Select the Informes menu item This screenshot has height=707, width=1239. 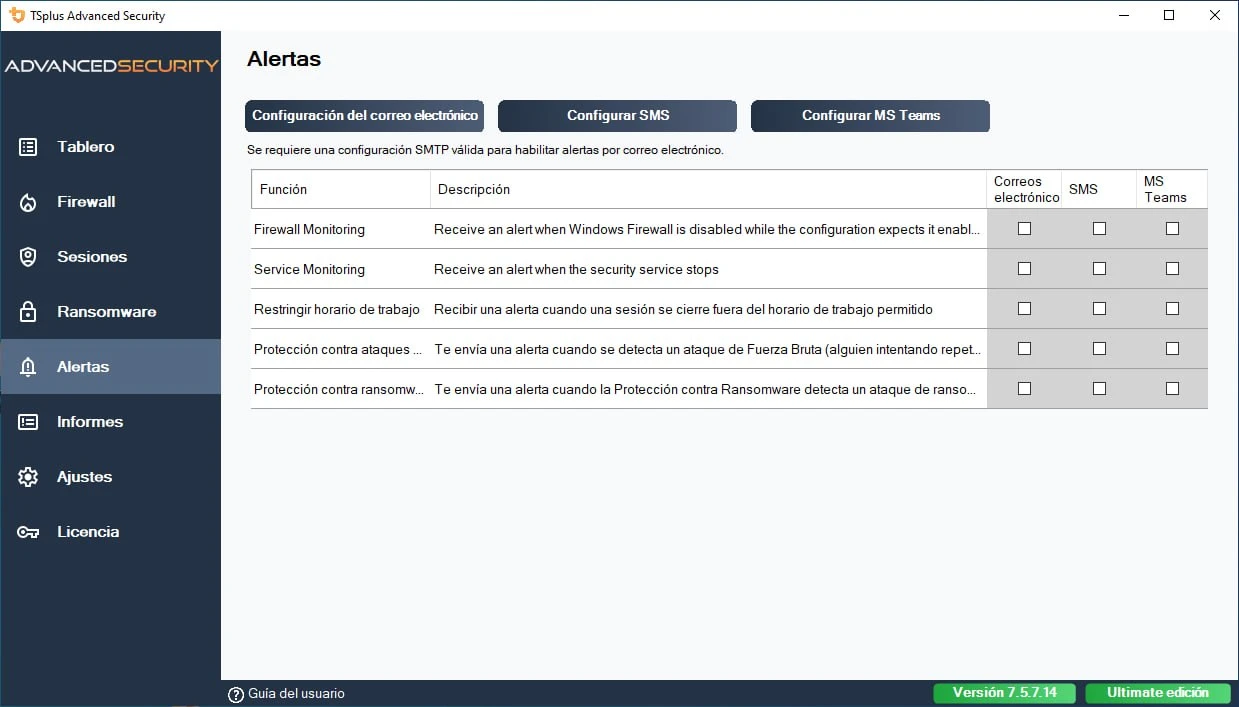coord(110,422)
